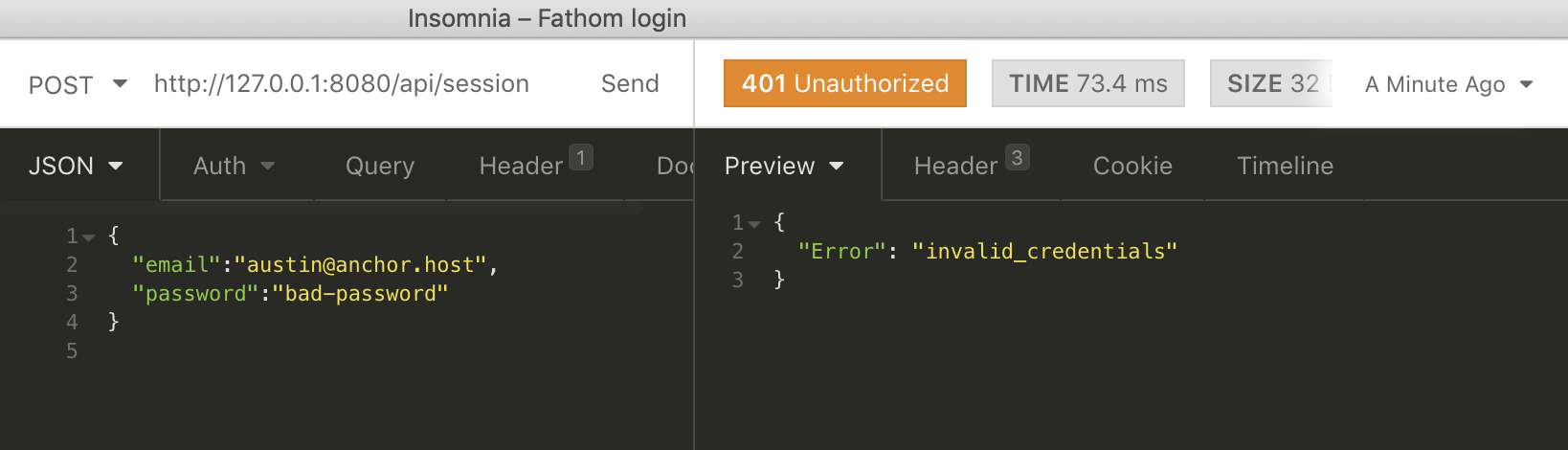The height and width of the screenshot is (450, 1568).
Task: Collapse request body line 1 fold arrow
Action: tap(88, 236)
